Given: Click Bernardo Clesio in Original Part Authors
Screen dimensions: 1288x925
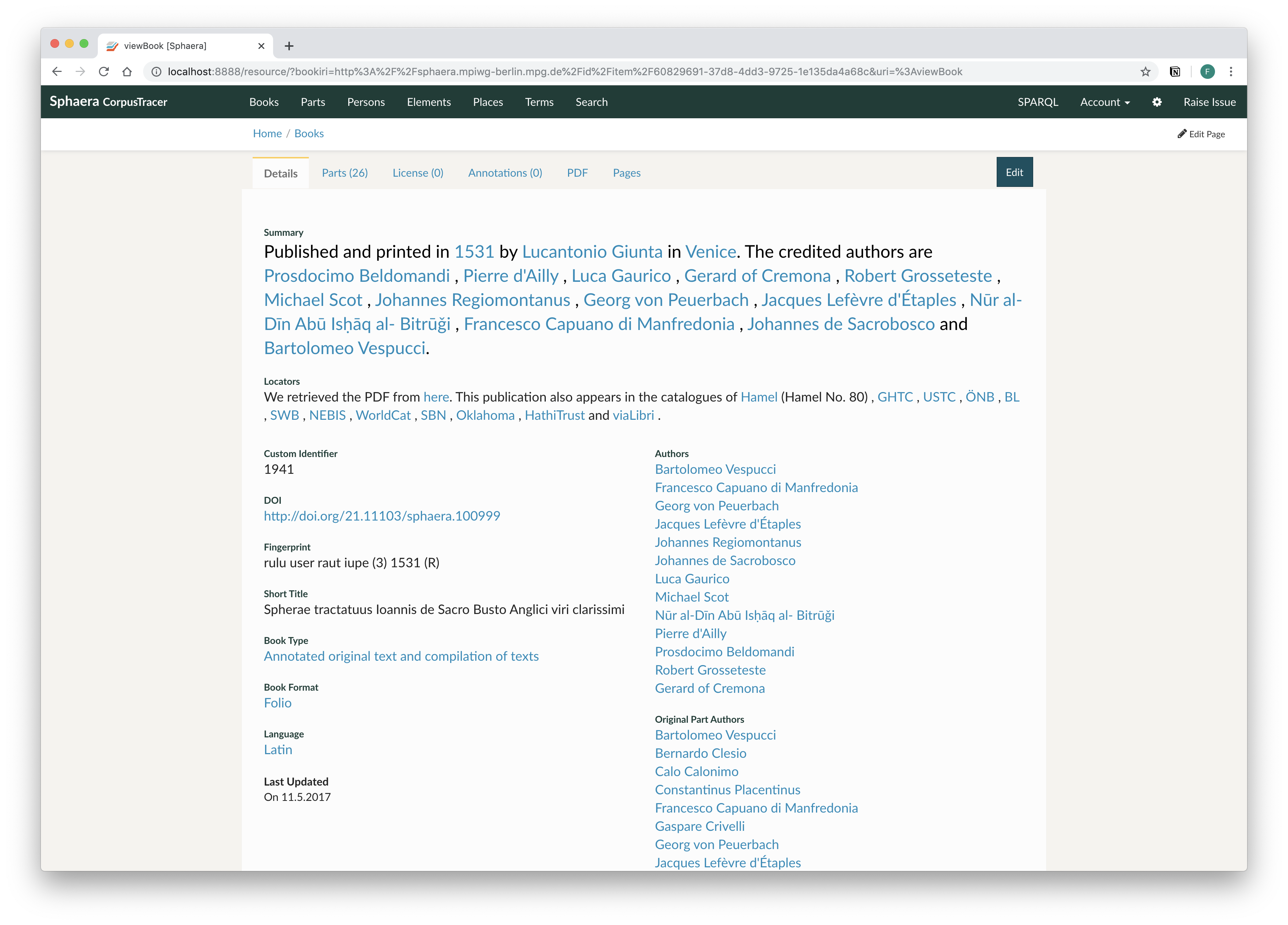Looking at the screenshot, I should pyautogui.click(x=701, y=753).
